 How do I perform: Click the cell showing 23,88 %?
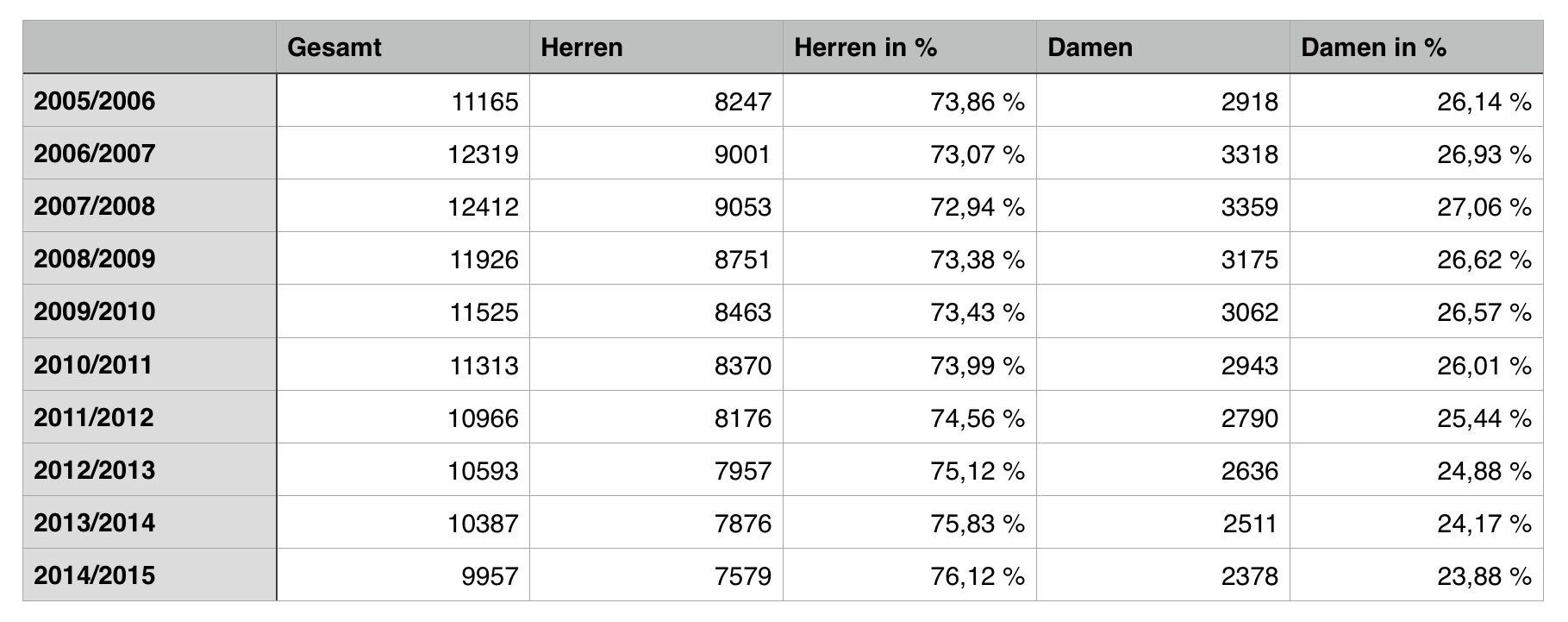point(1416,575)
